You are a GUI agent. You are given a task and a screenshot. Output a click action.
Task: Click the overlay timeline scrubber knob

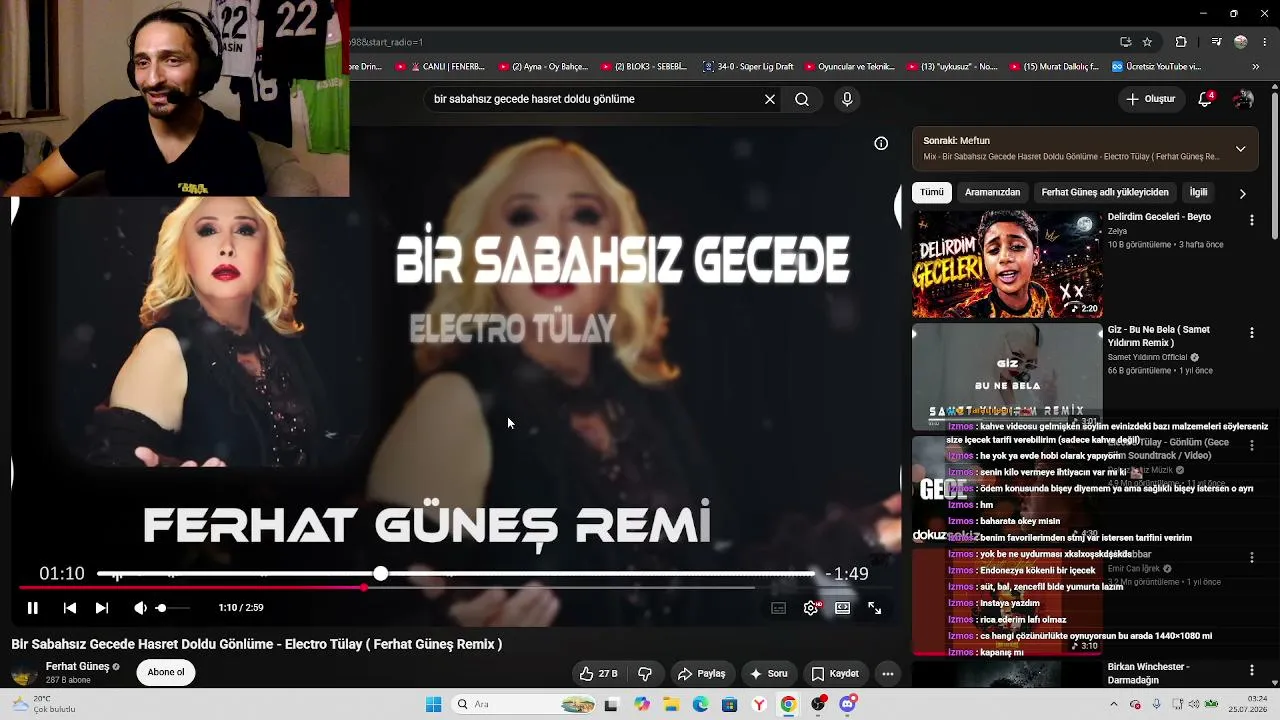tap(380, 573)
